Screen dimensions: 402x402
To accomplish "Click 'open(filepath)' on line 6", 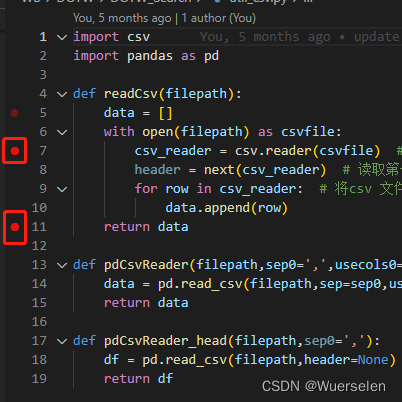I will coord(196,132).
